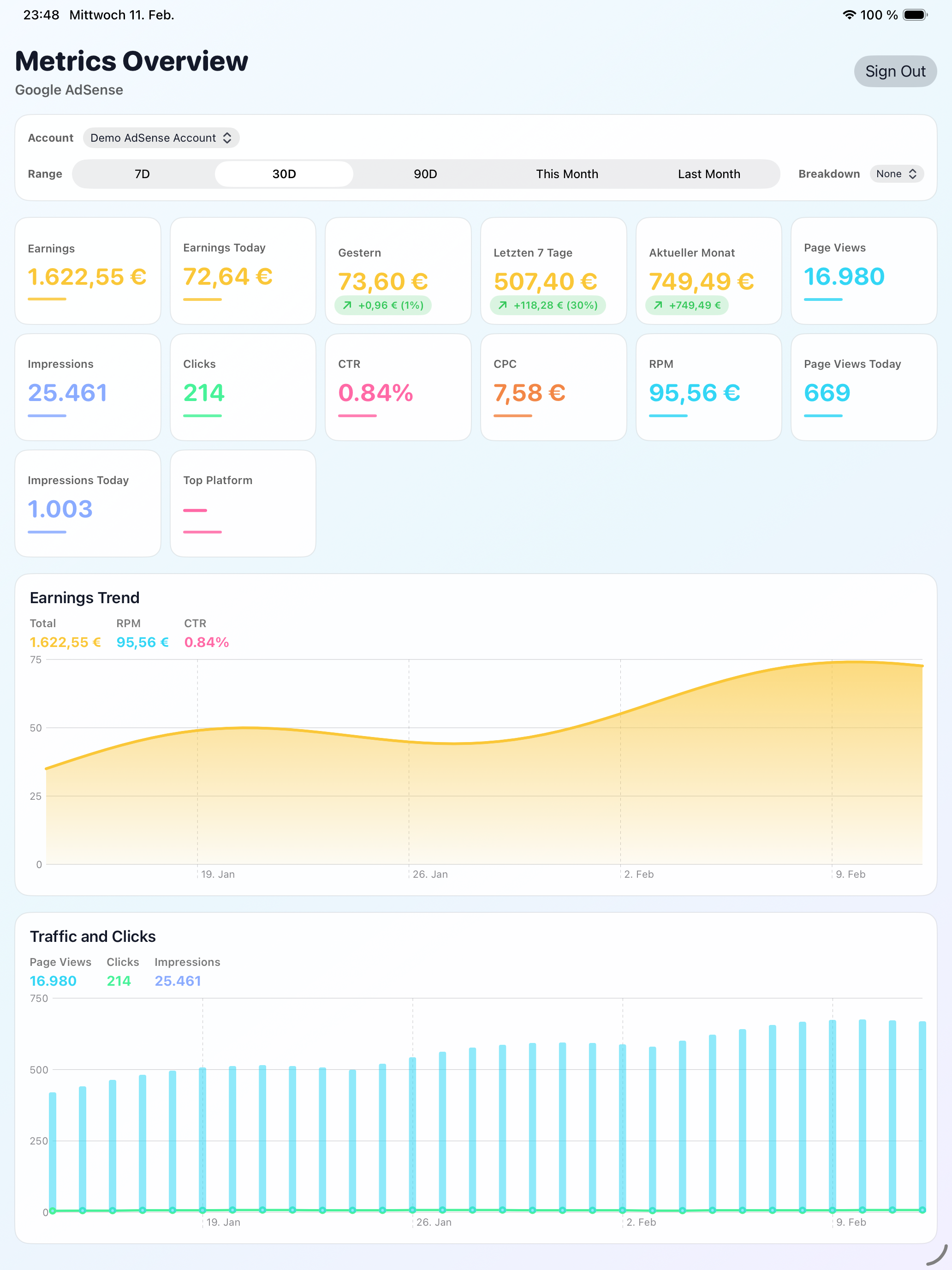Click the Wi-Fi icon in status bar
The image size is (952, 1270).
tap(851, 15)
